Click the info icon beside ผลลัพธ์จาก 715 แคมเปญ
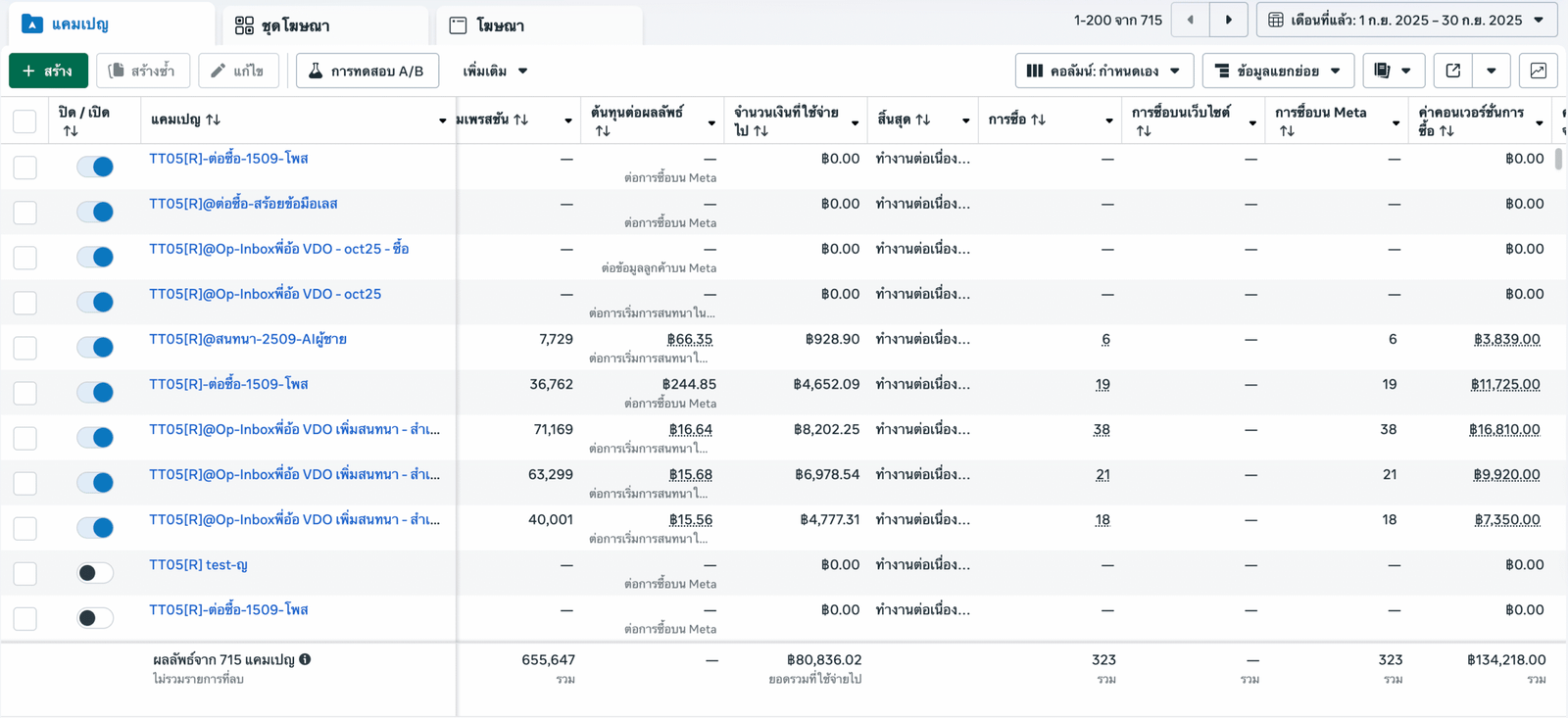This screenshot has width=1568, height=718. pos(306,659)
